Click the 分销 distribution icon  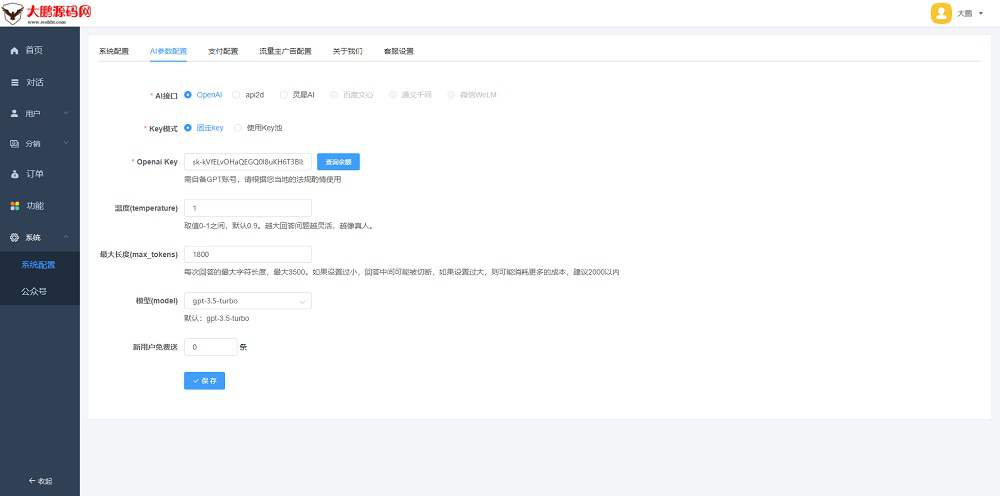click(x=14, y=144)
